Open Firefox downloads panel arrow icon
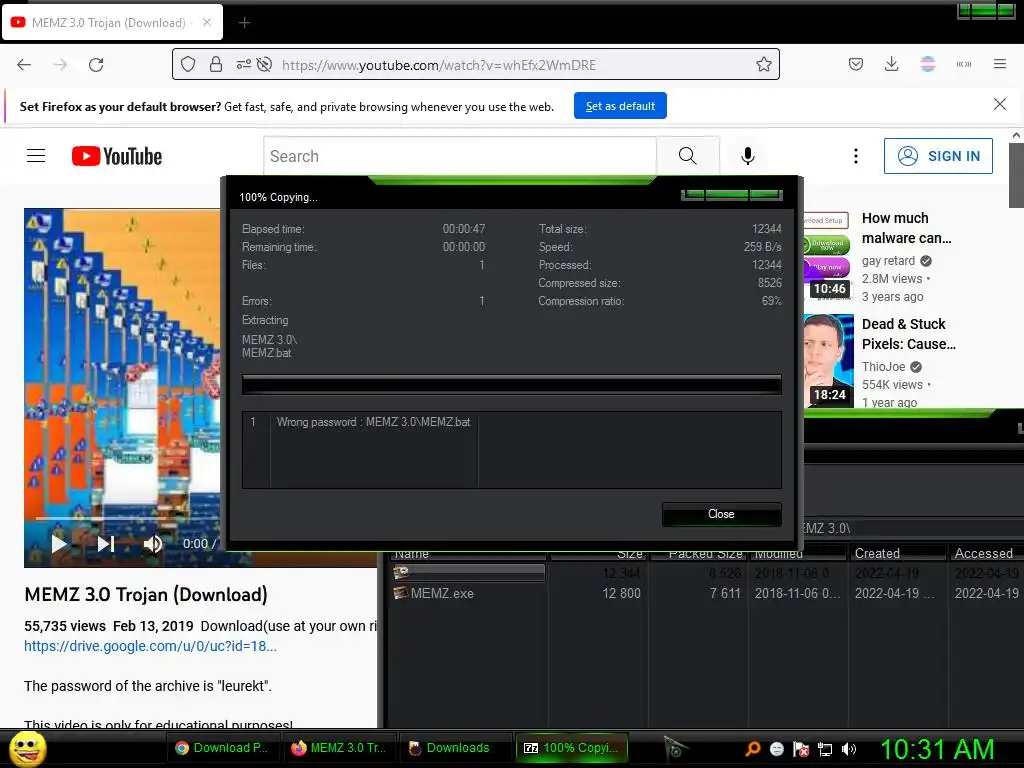 coord(891,64)
